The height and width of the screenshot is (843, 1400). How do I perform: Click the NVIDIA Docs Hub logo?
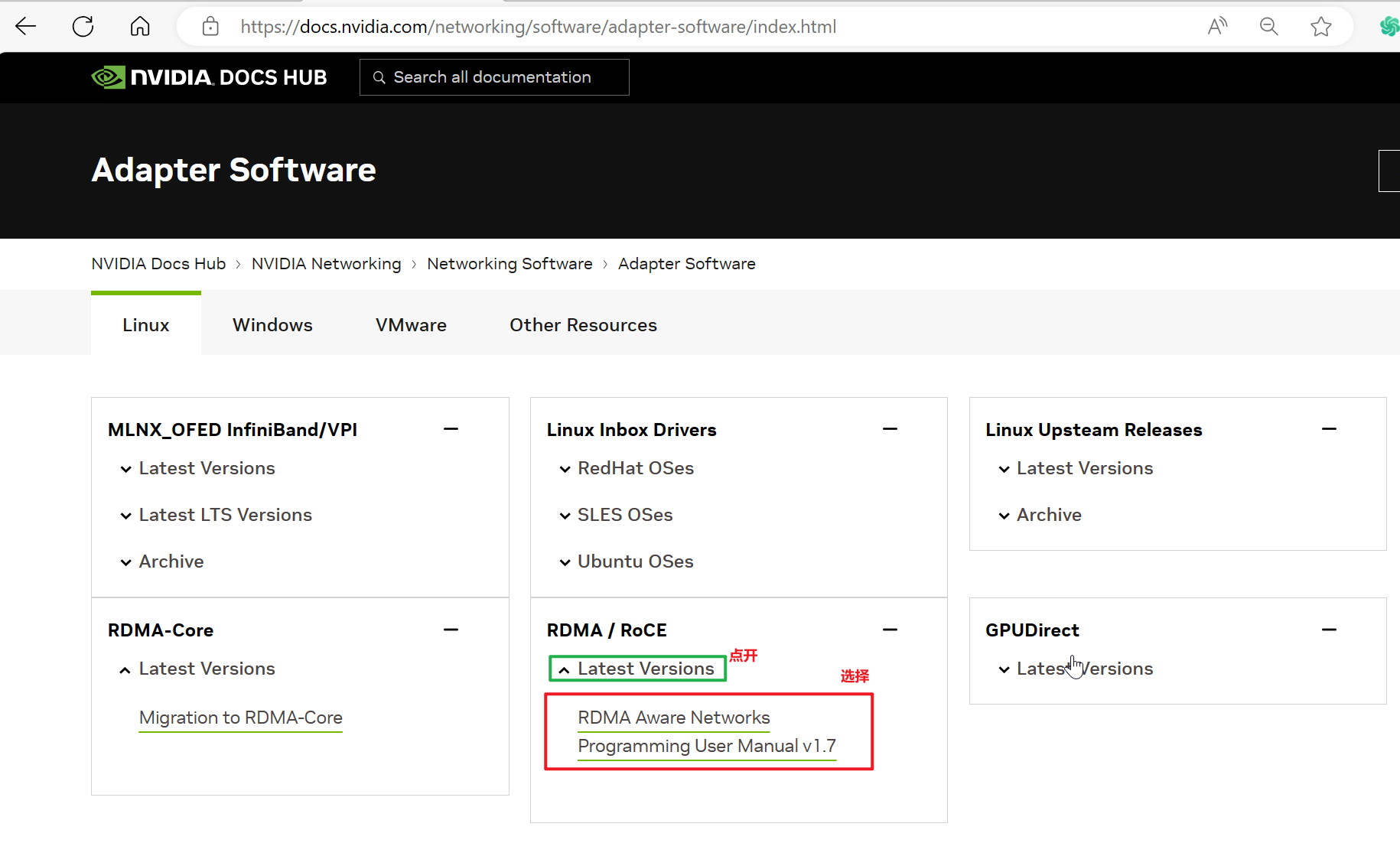pyautogui.click(x=210, y=77)
